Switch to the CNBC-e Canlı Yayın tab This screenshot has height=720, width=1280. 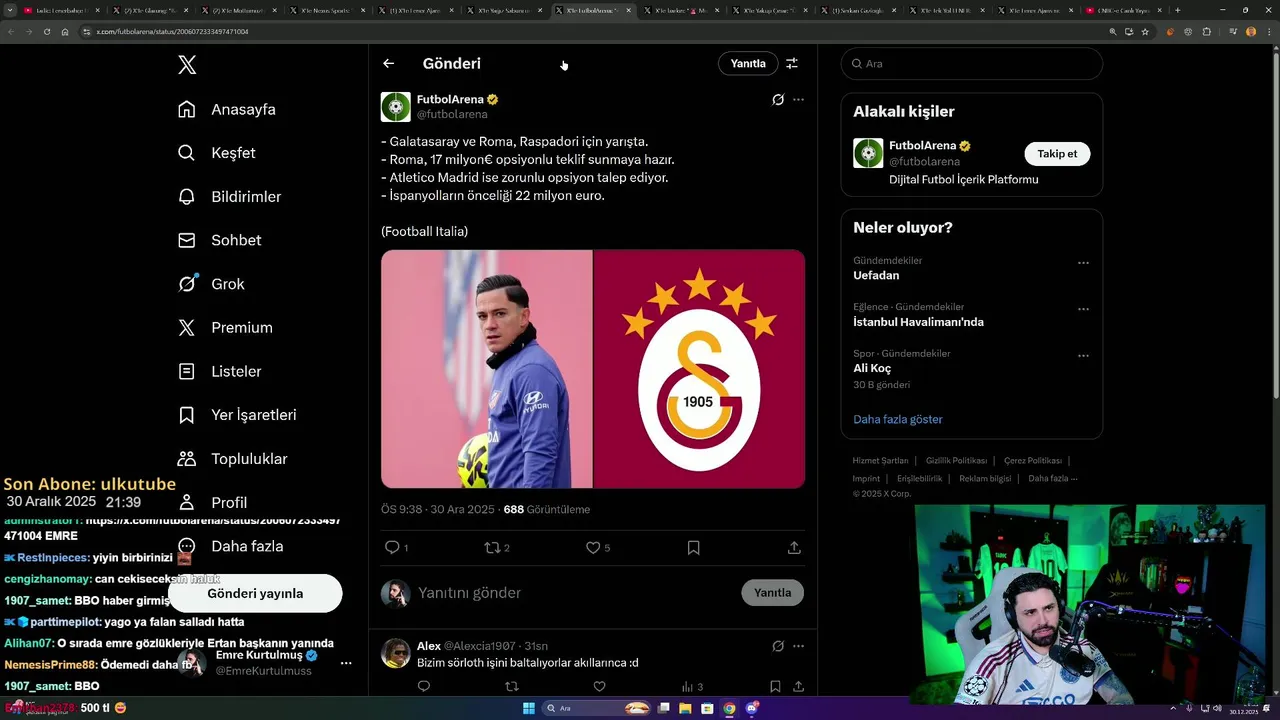tap(1124, 10)
